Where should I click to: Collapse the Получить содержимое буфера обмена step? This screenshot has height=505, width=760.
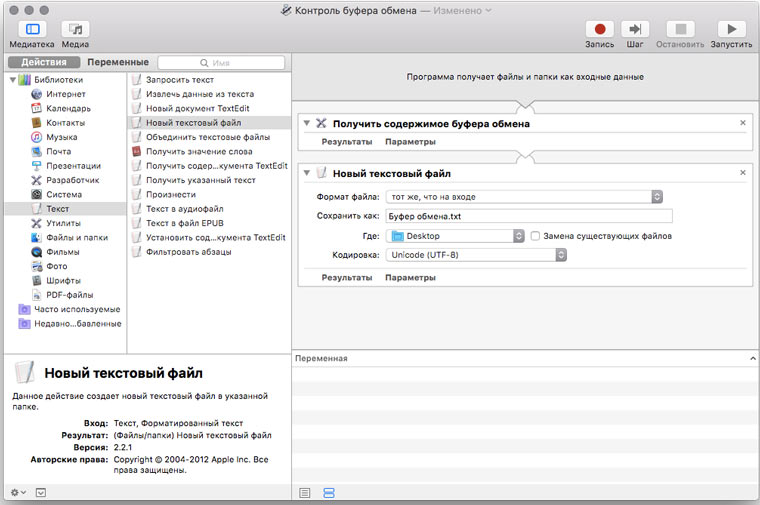point(306,123)
